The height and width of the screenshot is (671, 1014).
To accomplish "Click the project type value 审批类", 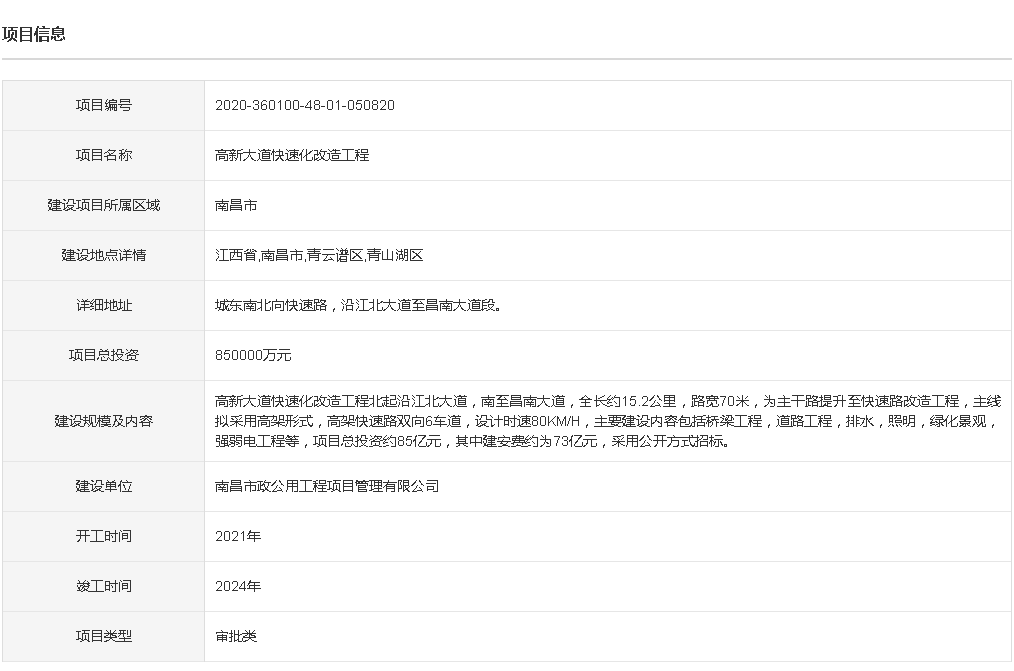I will click(x=236, y=637).
